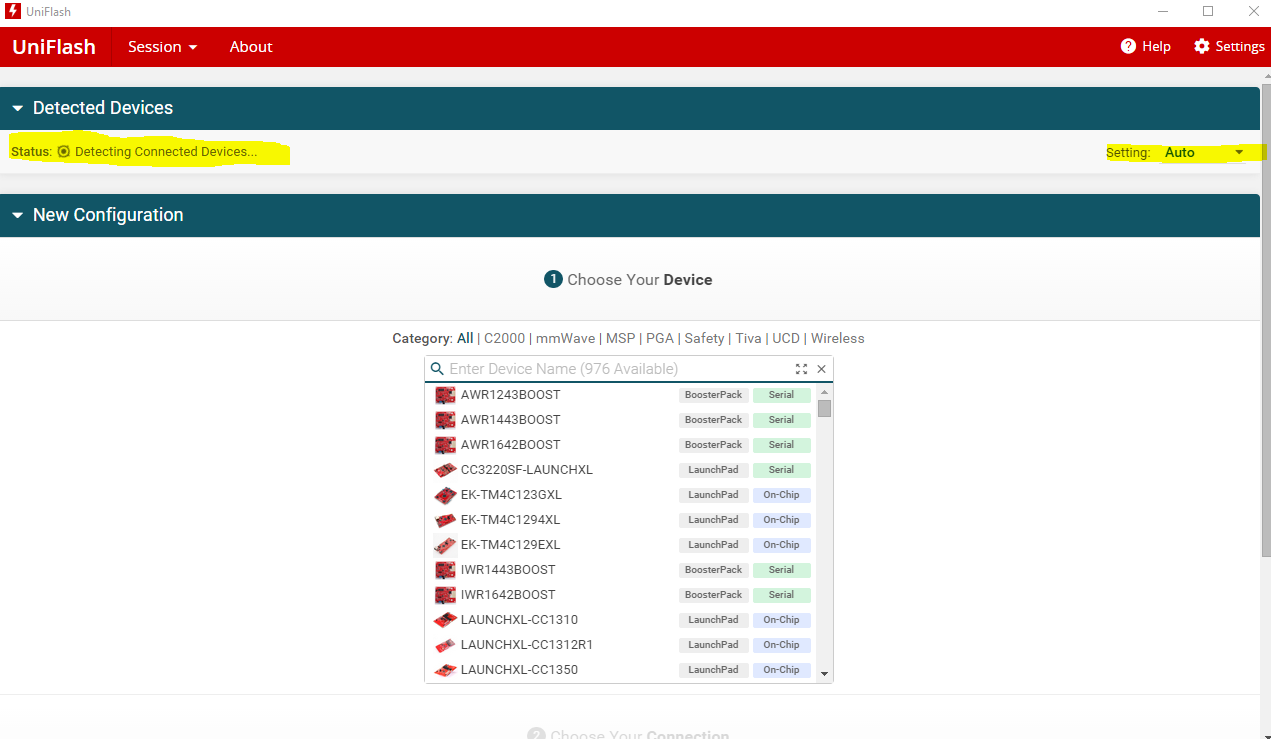Image resolution: width=1271 pixels, height=739 pixels.
Task: Click LaunchPad tag on CC3220SF-LAUNCHXL row
Action: coord(713,470)
